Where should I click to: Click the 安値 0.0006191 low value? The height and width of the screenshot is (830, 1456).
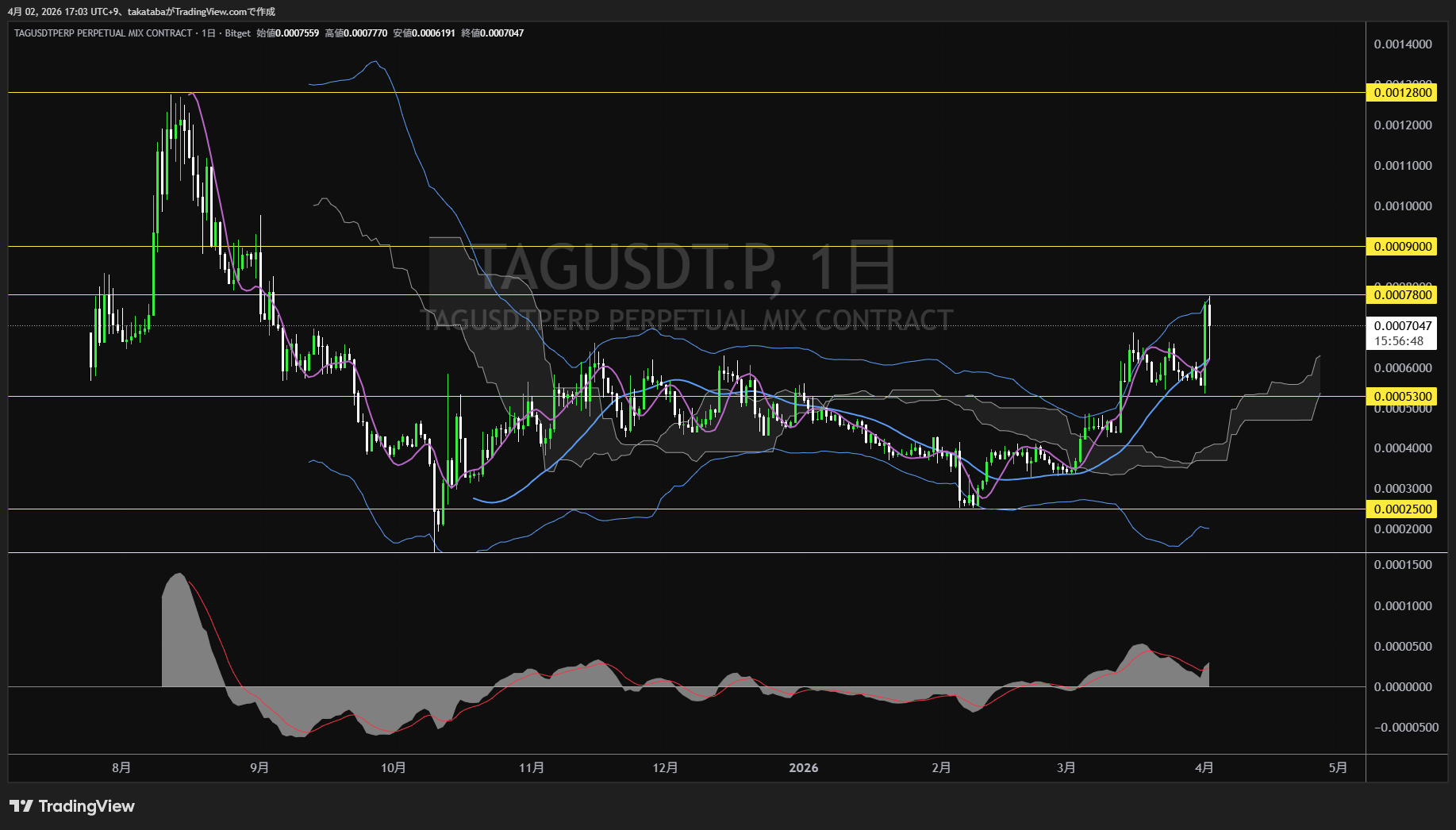[425, 33]
